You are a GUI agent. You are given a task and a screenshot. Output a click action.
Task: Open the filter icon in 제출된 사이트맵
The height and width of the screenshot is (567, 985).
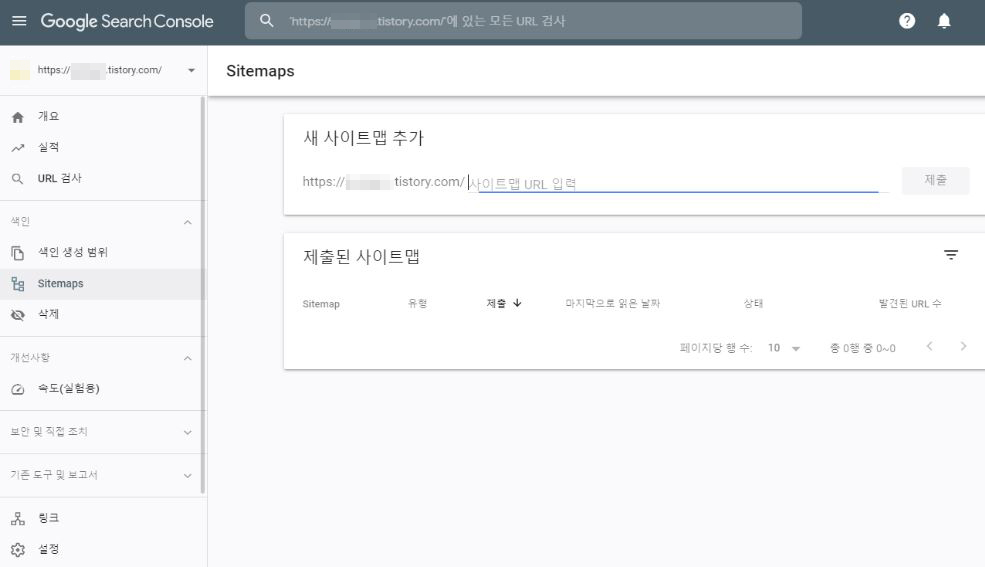click(x=950, y=255)
